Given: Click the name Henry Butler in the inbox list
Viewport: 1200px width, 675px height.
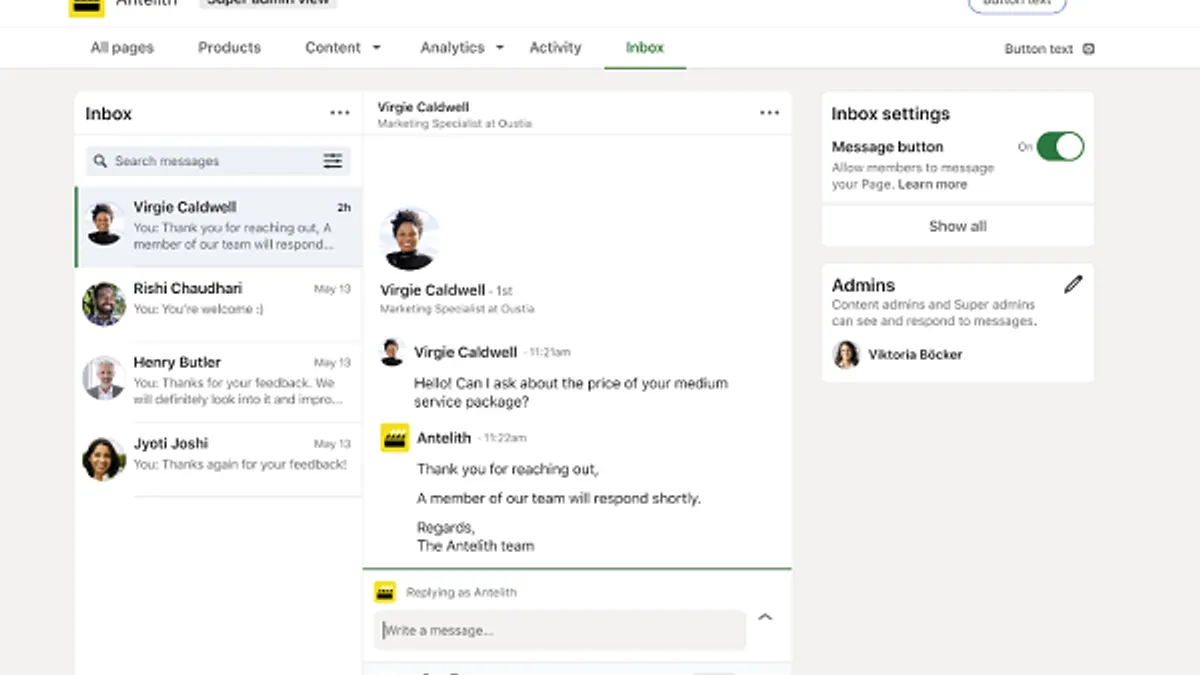Looking at the screenshot, I should 177,362.
